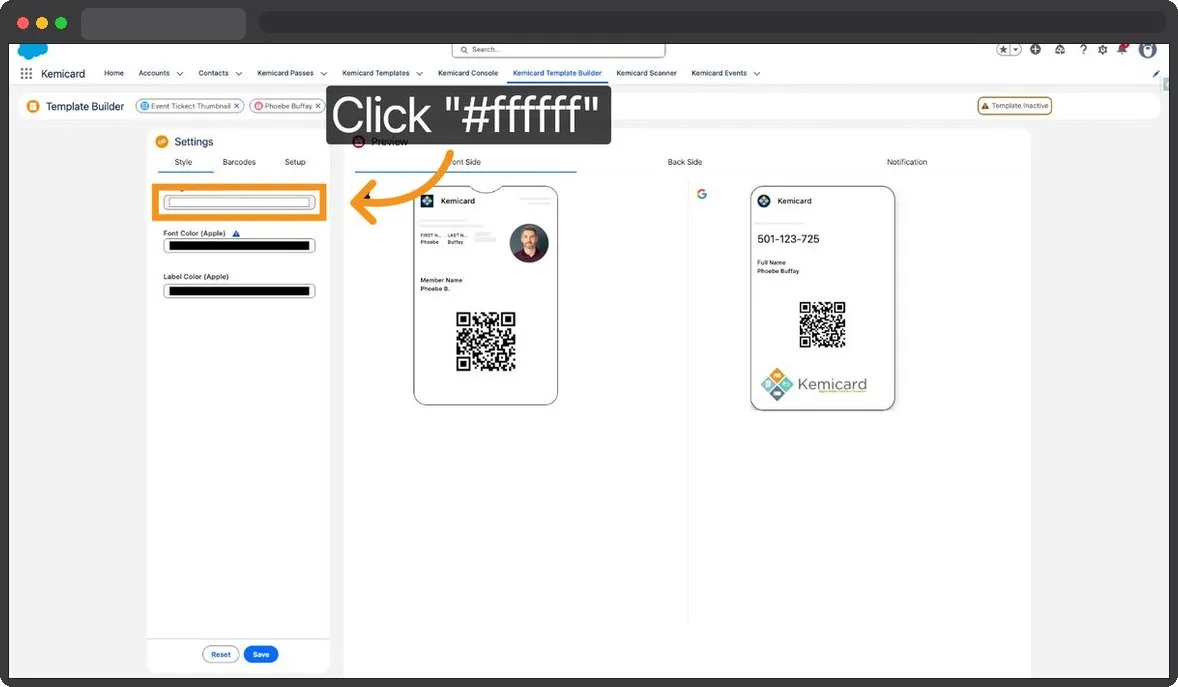
Task: Click the 'Full Name' label on Google pass
Action: point(771,262)
